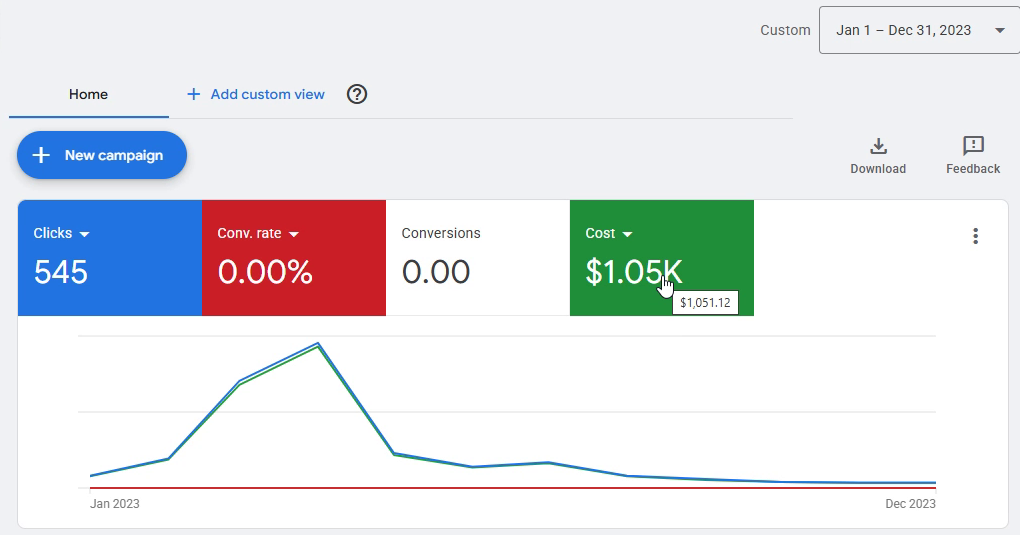Click the plus icon beside Add custom view

pos(193,94)
